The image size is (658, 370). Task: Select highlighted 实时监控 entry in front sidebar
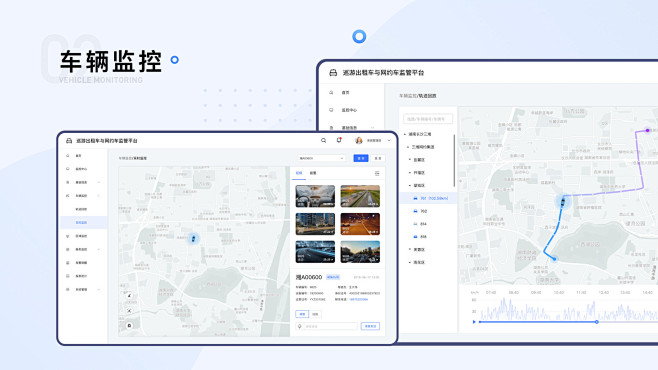point(84,223)
